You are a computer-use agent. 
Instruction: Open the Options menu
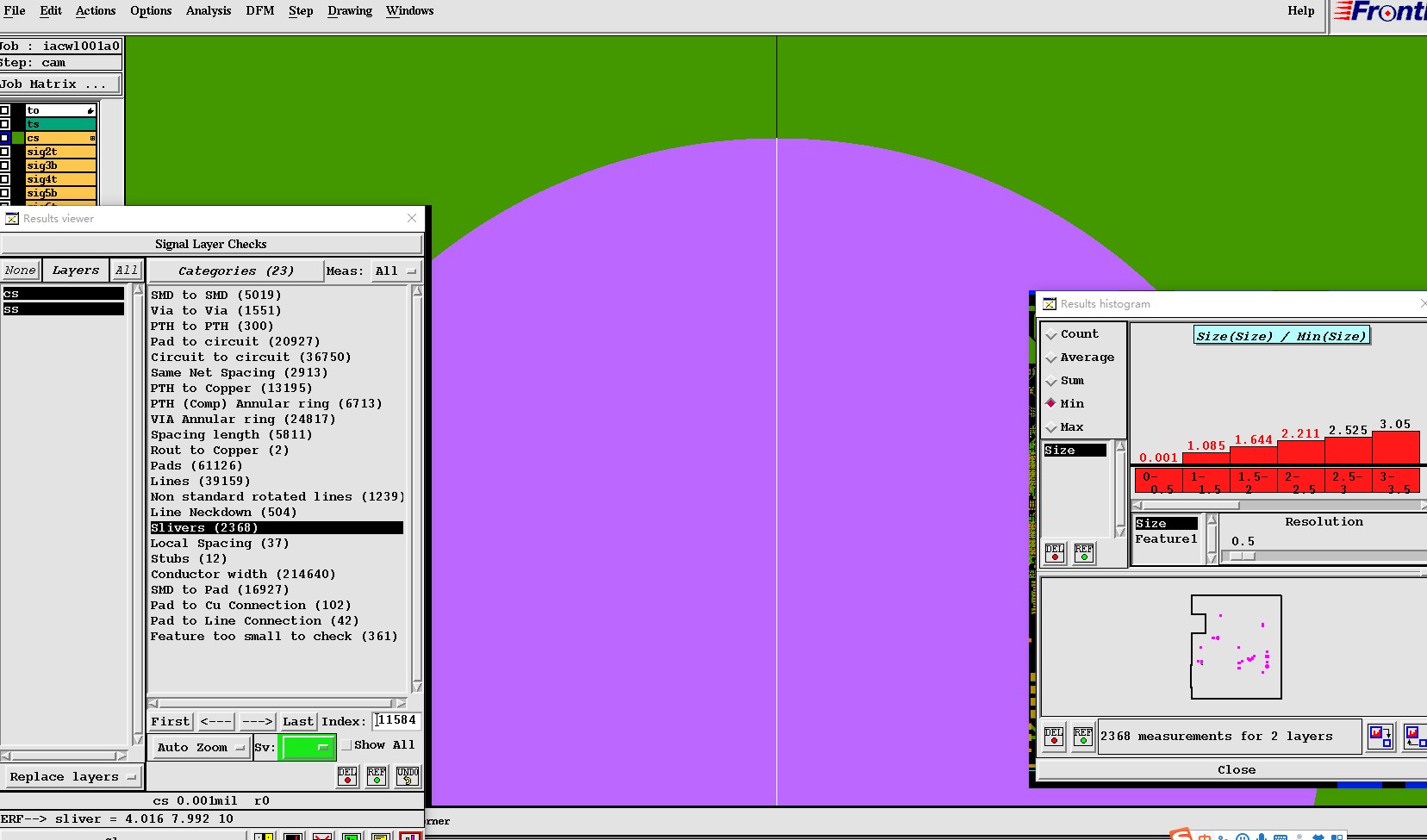[x=151, y=11]
